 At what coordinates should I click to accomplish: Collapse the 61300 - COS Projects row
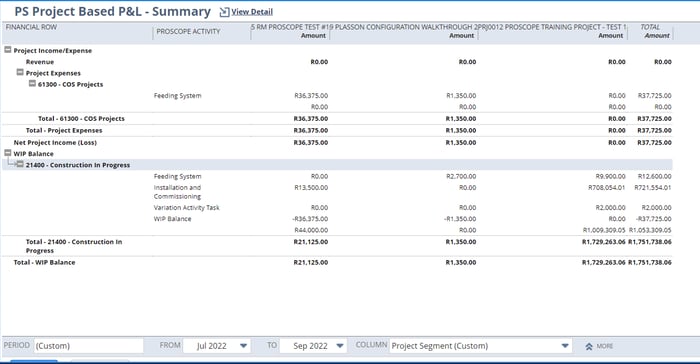32,84
